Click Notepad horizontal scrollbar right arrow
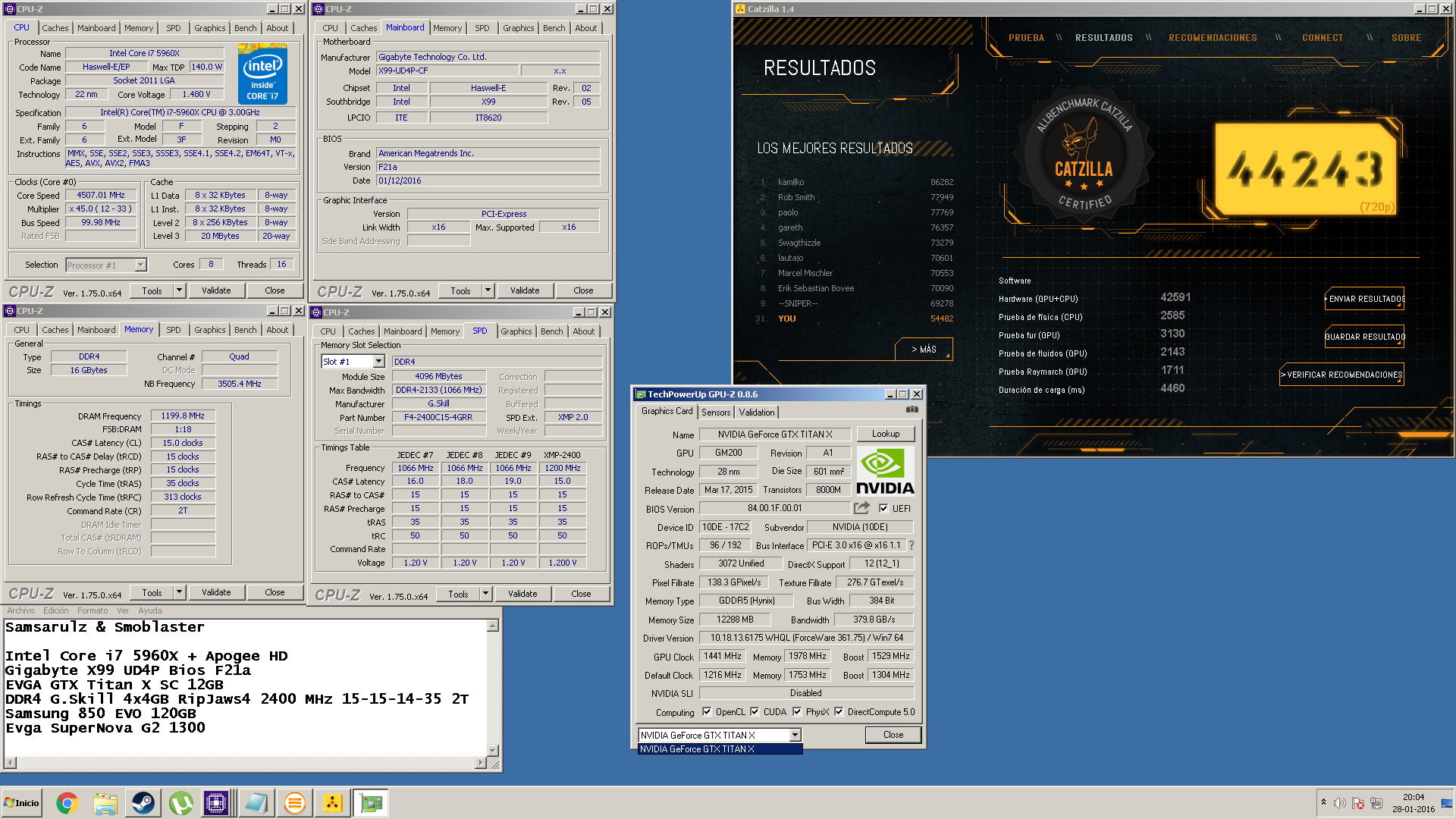1456x819 pixels. pos(481,763)
